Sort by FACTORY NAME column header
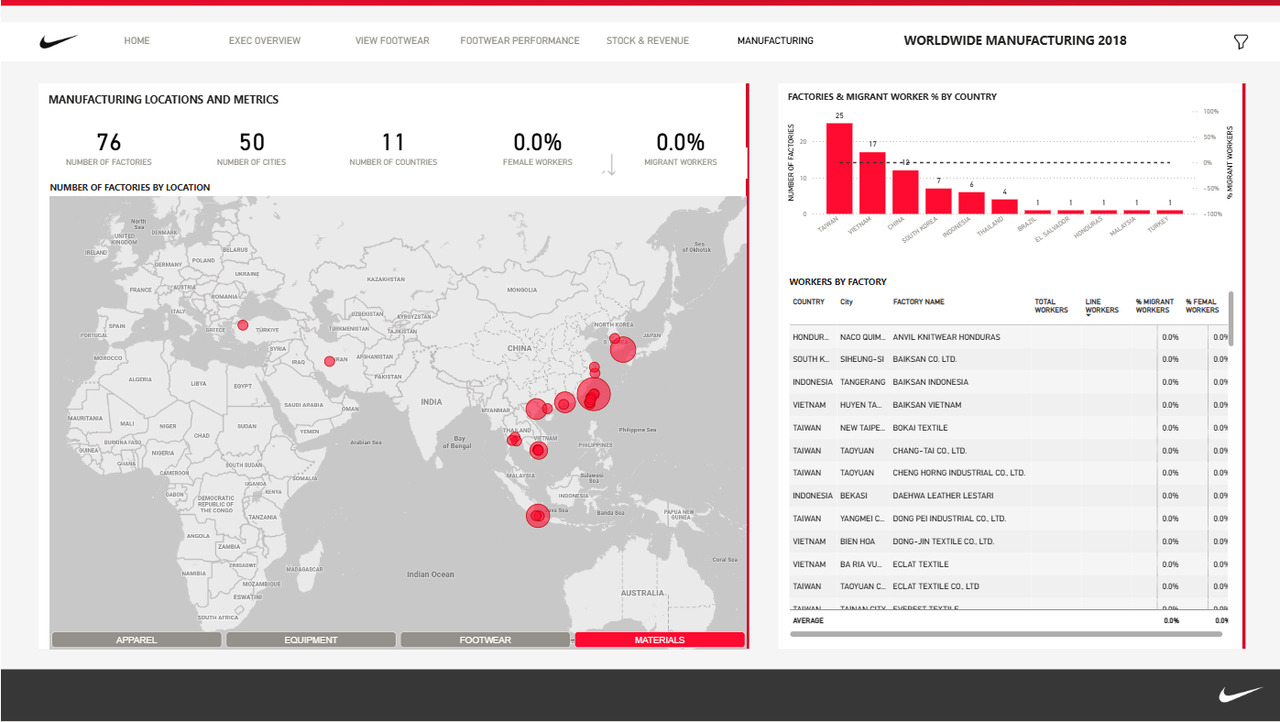 pyautogui.click(x=919, y=302)
